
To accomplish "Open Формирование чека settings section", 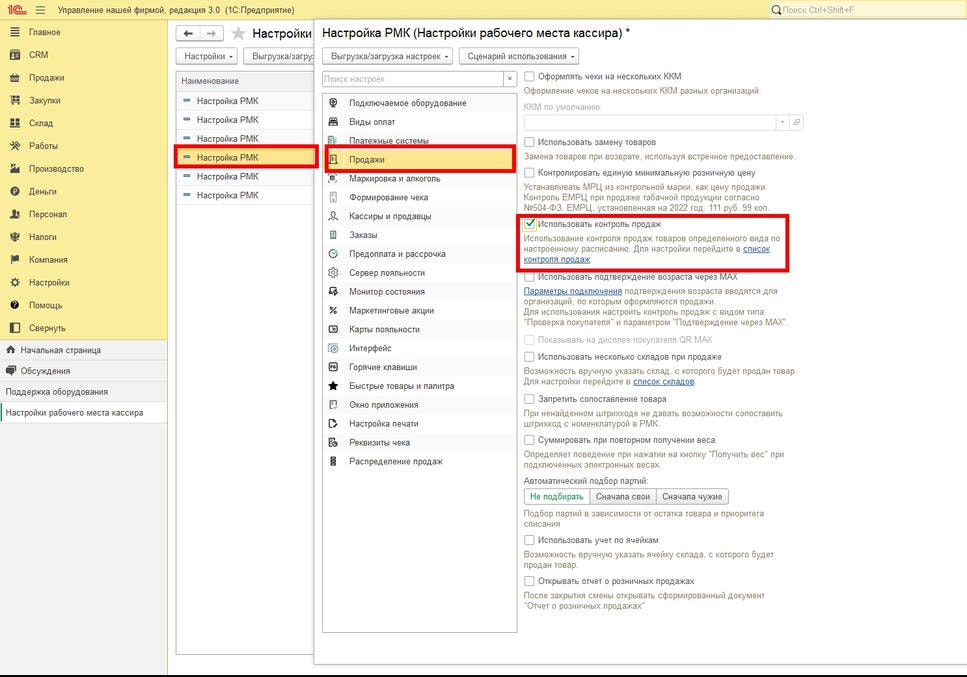I will pos(419,197).
